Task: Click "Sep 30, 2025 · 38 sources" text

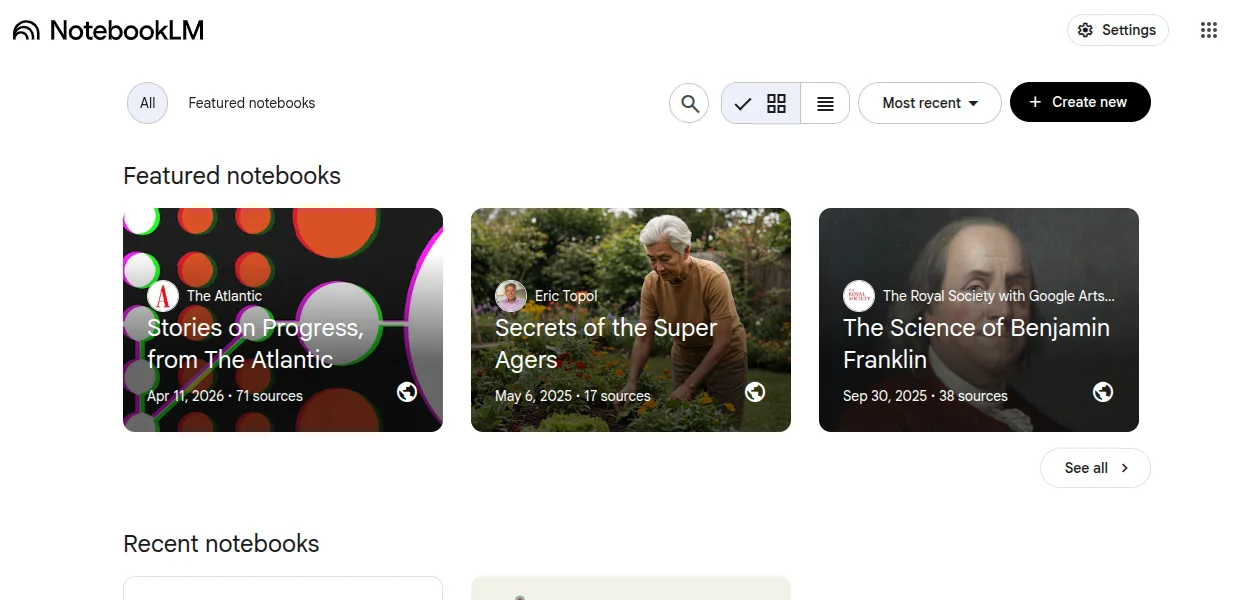Action: (x=925, y=396)
